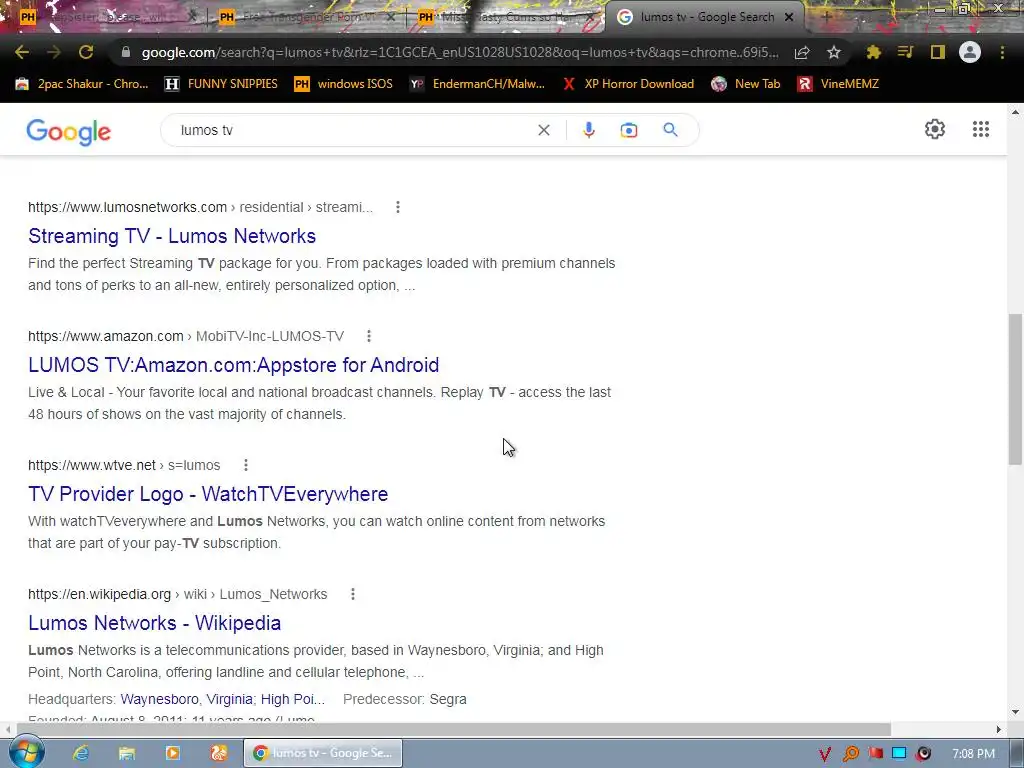Clear the search box with the X icon
Image resolution: width=1024 pixels, height=768 pixels.
click(x=543, y=130)
